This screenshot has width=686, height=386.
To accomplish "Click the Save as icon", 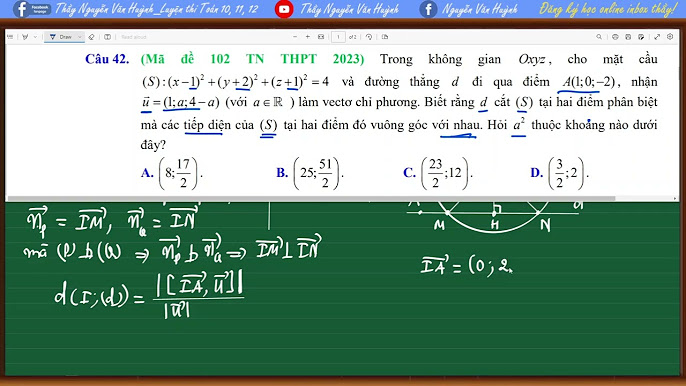I will point(641,37).
